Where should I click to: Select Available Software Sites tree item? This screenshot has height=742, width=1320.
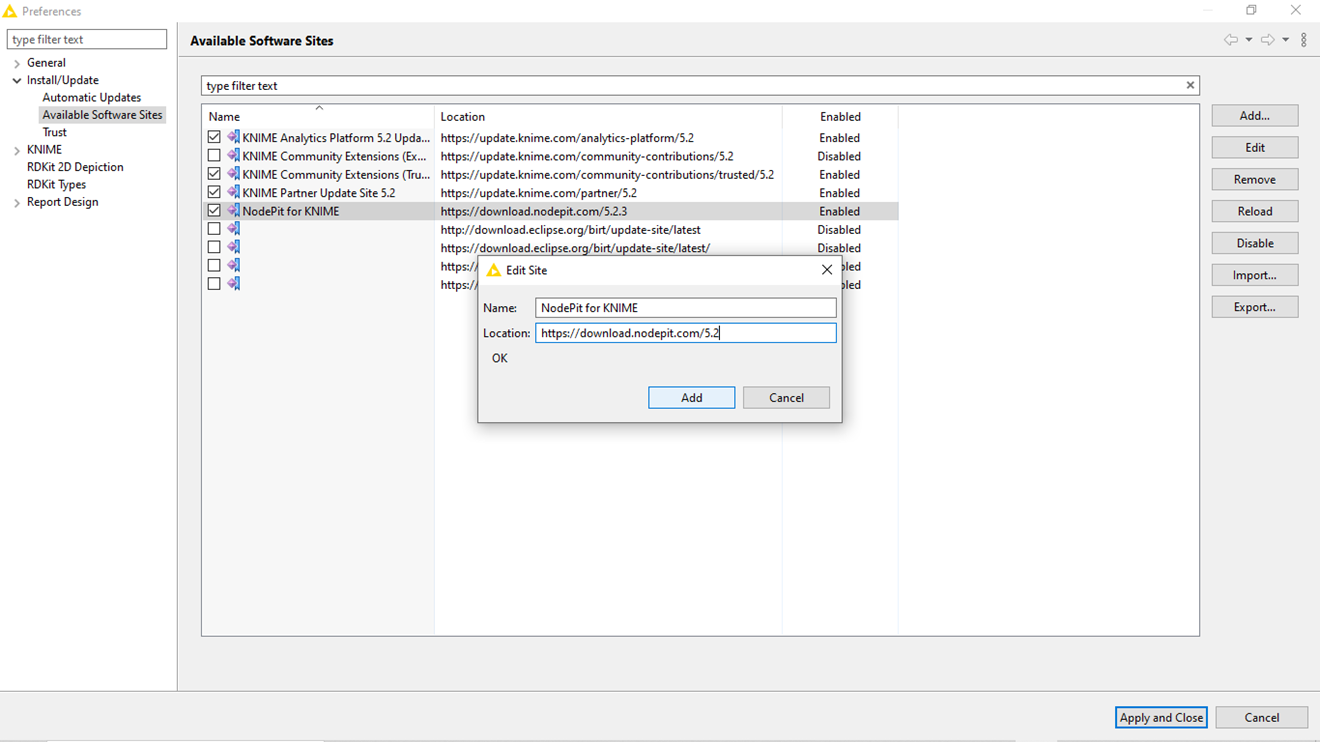pyautogui.click(x=102, y=115)
